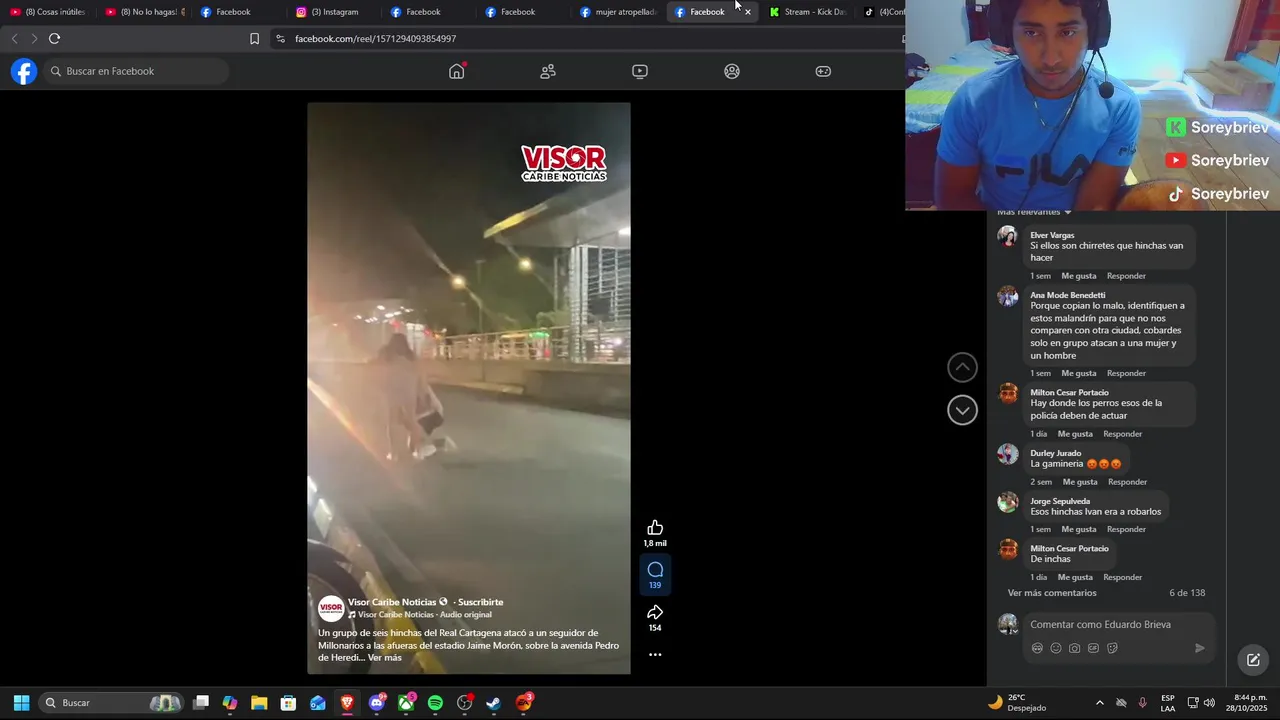Viewport: 1280px width, 720px height.
Task: Open Elver Vargas commenter avatar
Action: pyautogui.click(x=1008, y=236)
